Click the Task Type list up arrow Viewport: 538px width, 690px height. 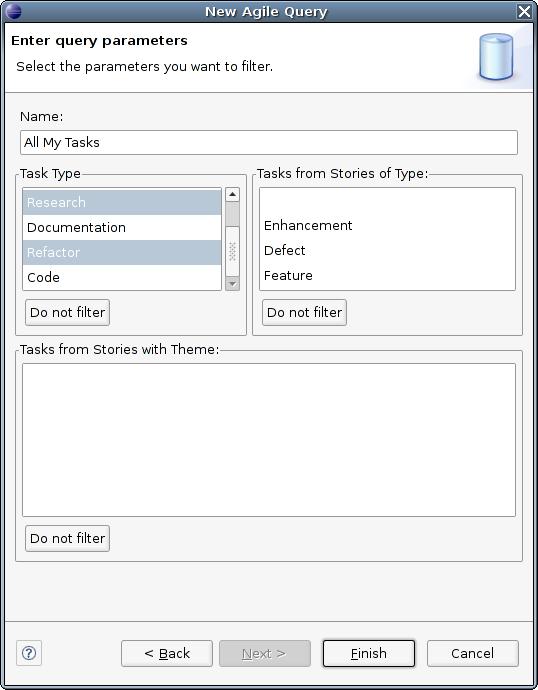coord(232,194)
